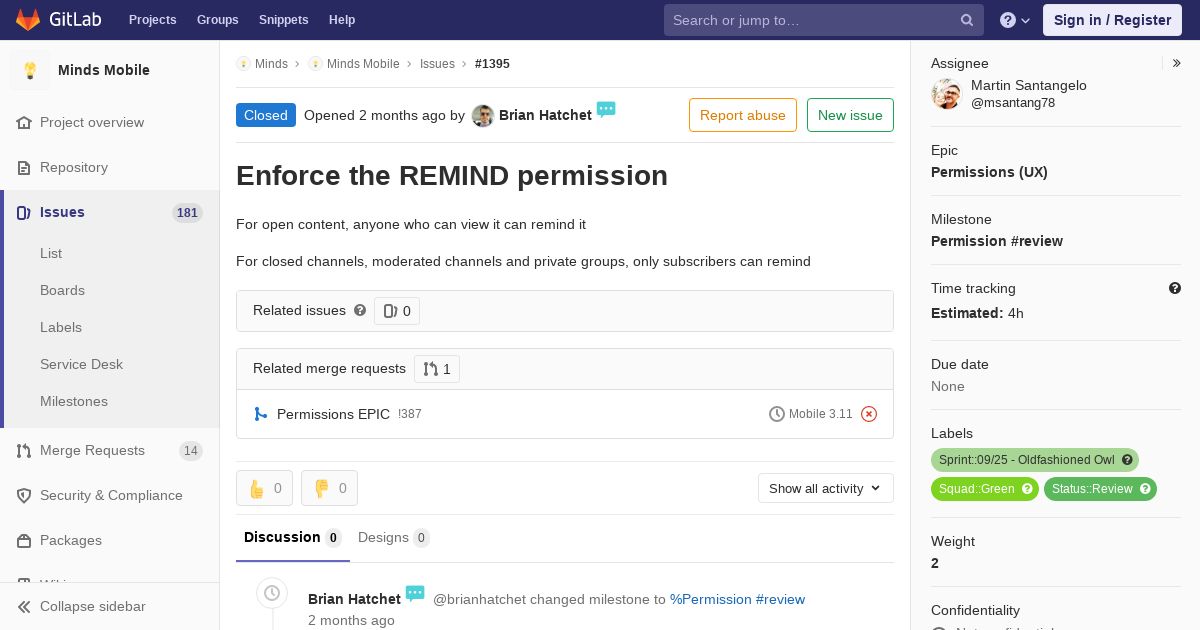Click the Merge Requests sidebar icon
The height and width of the screenshot is (630, 1200).
pyautogui.click(x=24, y=450)
